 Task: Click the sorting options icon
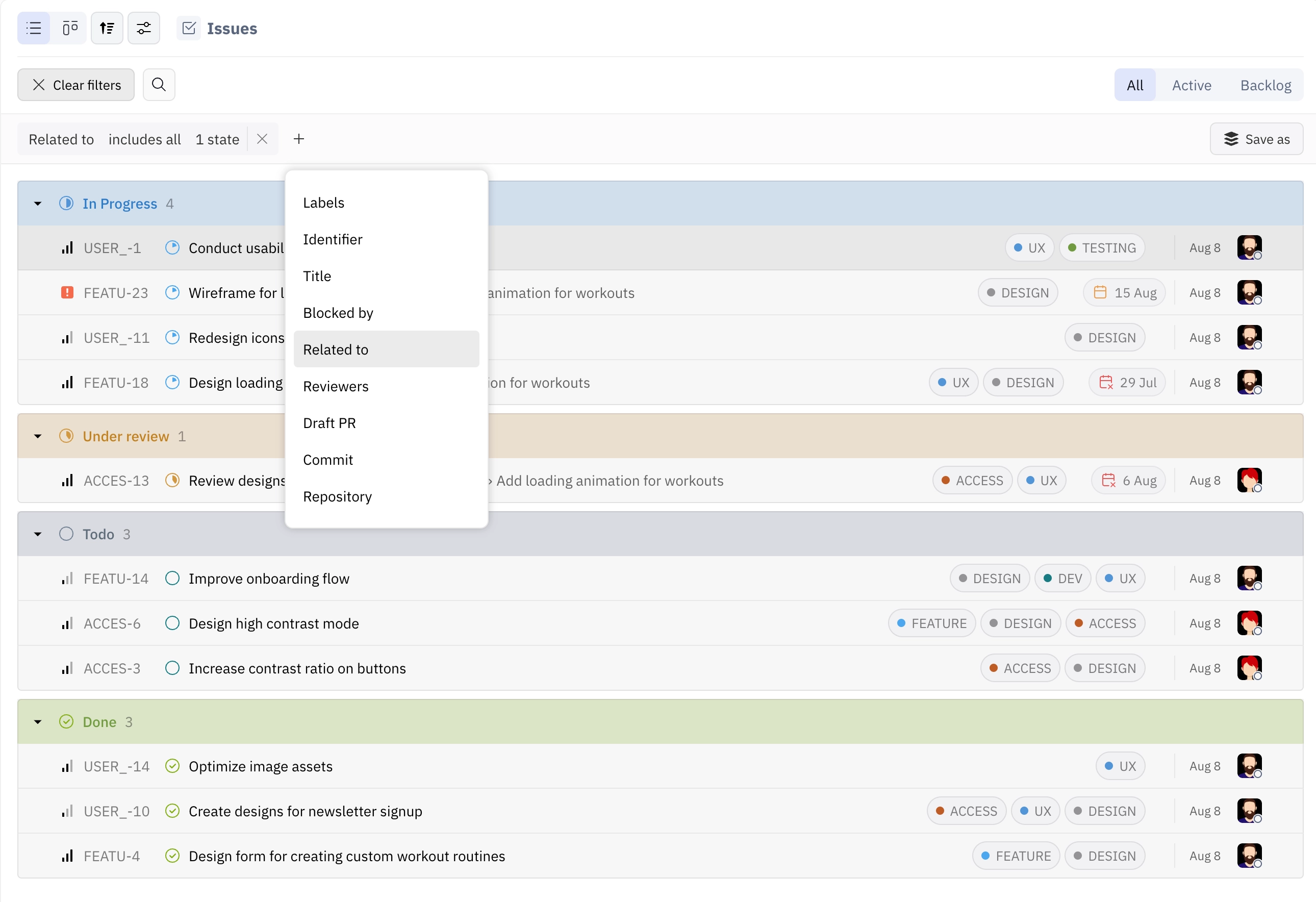click(x=107, y=28)
